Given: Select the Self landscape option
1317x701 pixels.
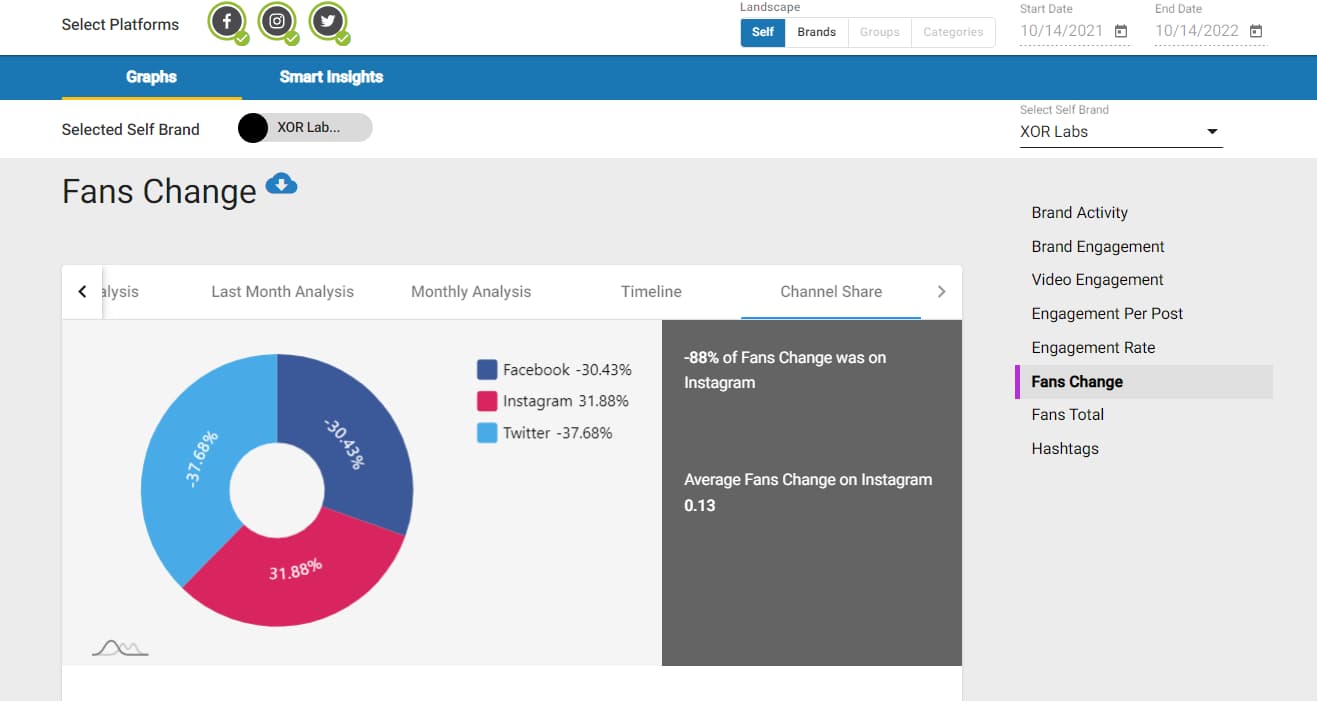Looking at the screenshot, I should (762, 31).
